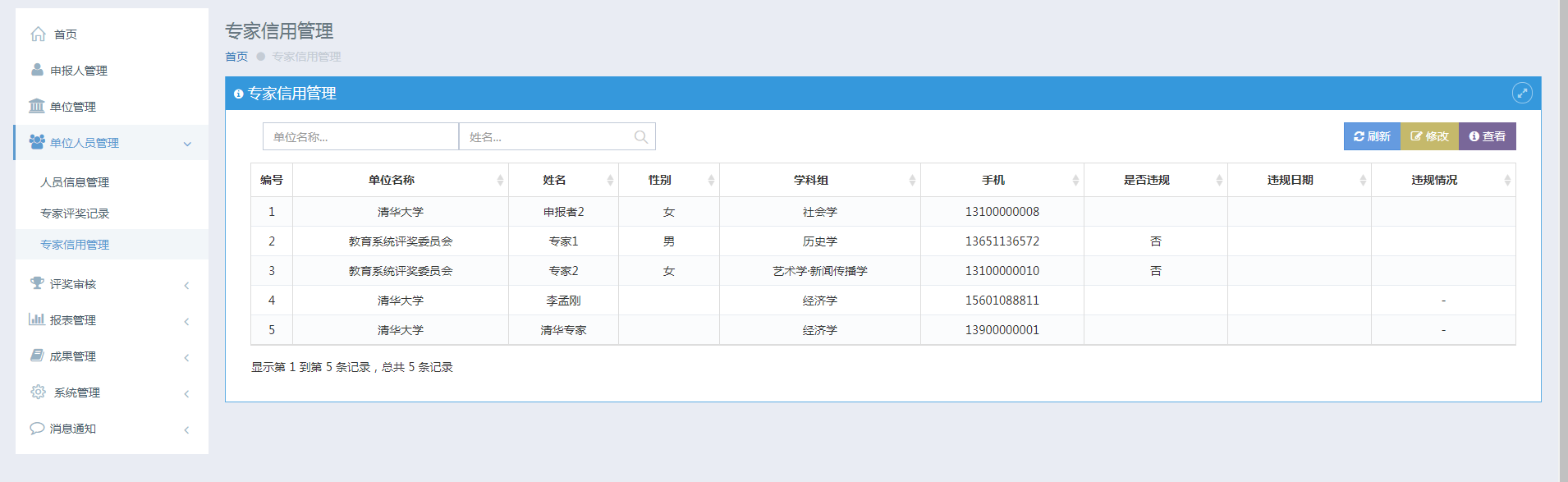Click phone number 13900000001
Screen dimensions: 1568x482
[1002, 330]
